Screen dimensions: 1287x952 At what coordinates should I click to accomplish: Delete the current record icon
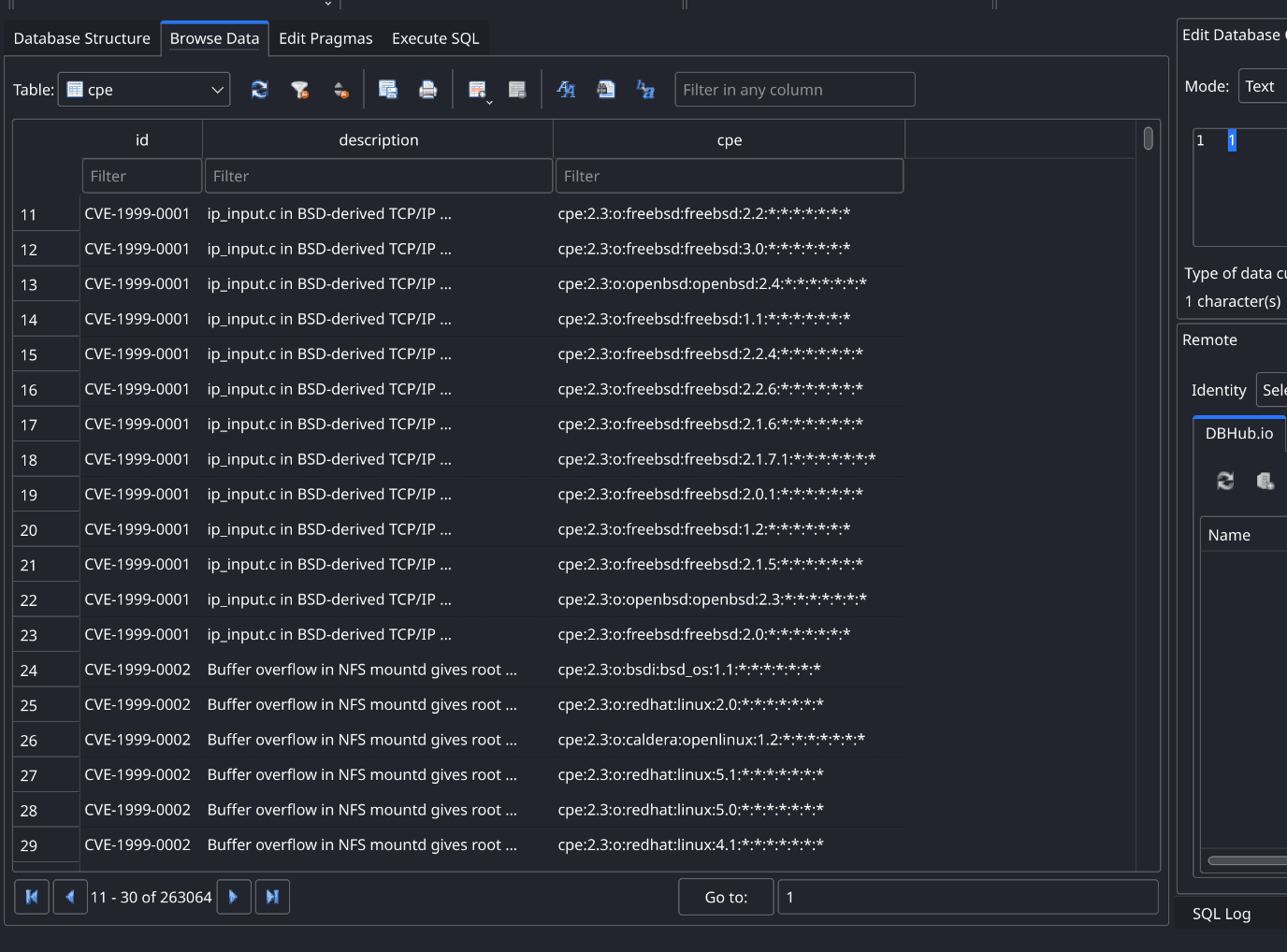tap(517, 90)
